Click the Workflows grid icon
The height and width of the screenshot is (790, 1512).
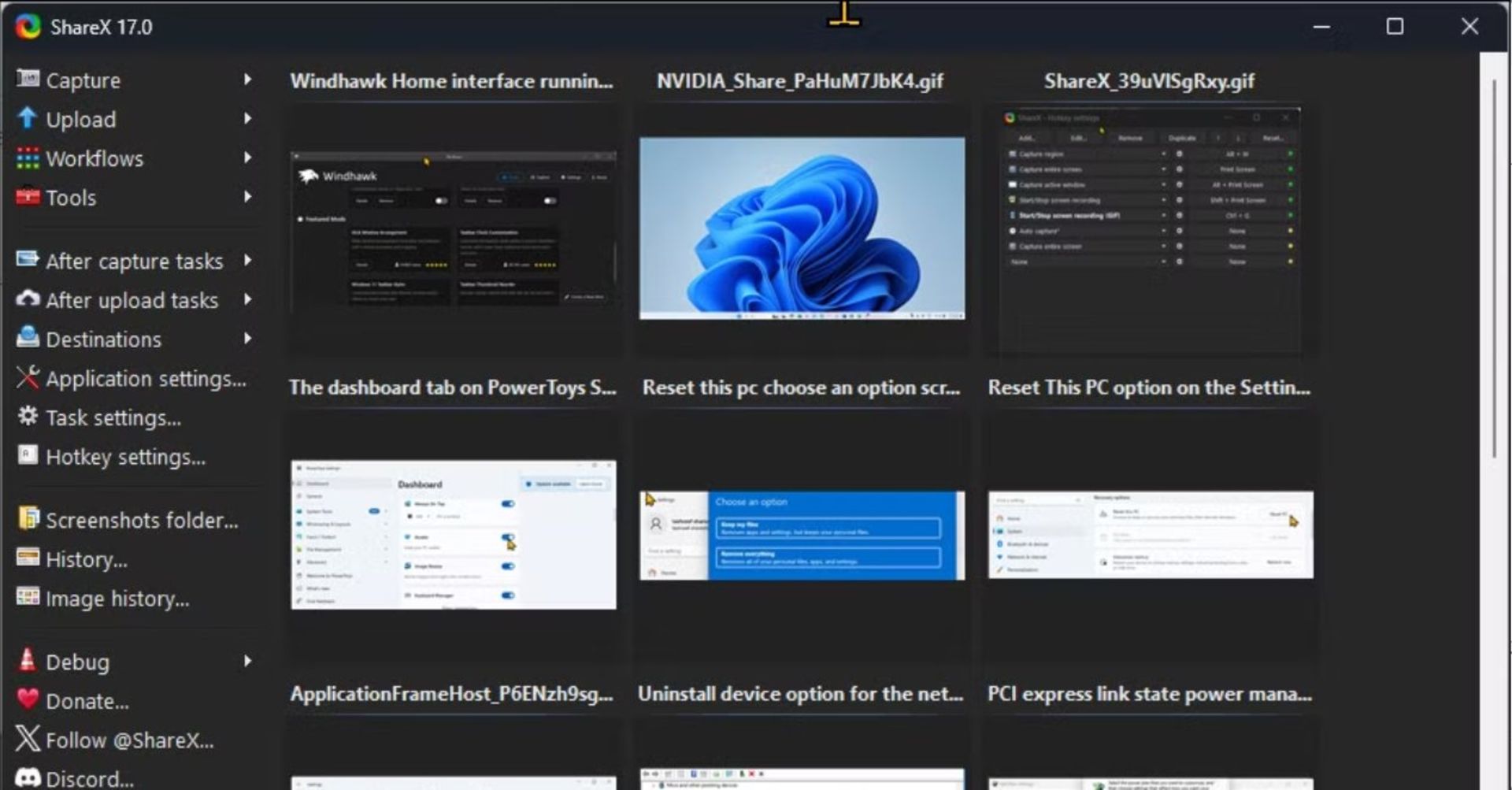[28, 158]
